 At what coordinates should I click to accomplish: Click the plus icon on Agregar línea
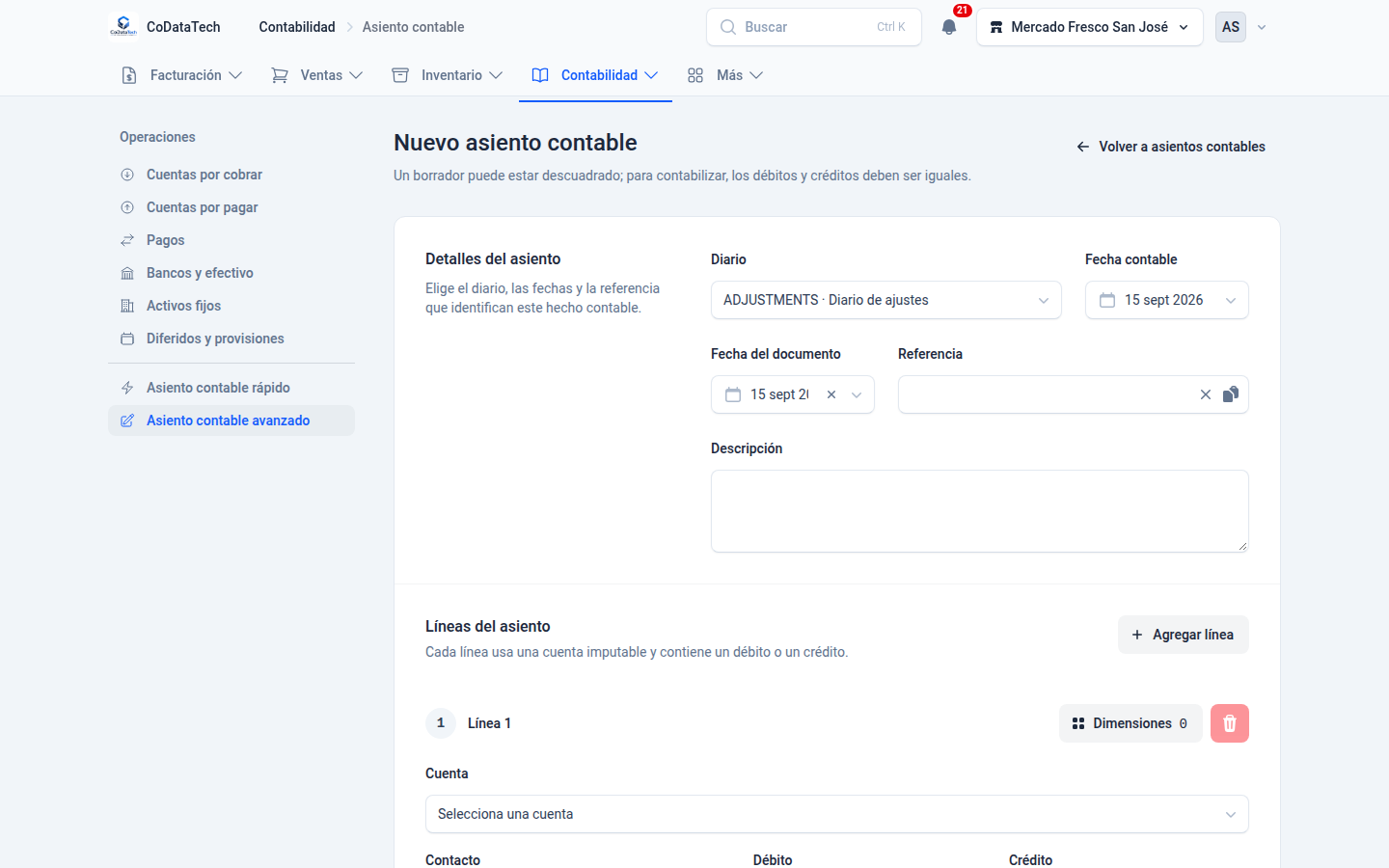point(1137,635)
